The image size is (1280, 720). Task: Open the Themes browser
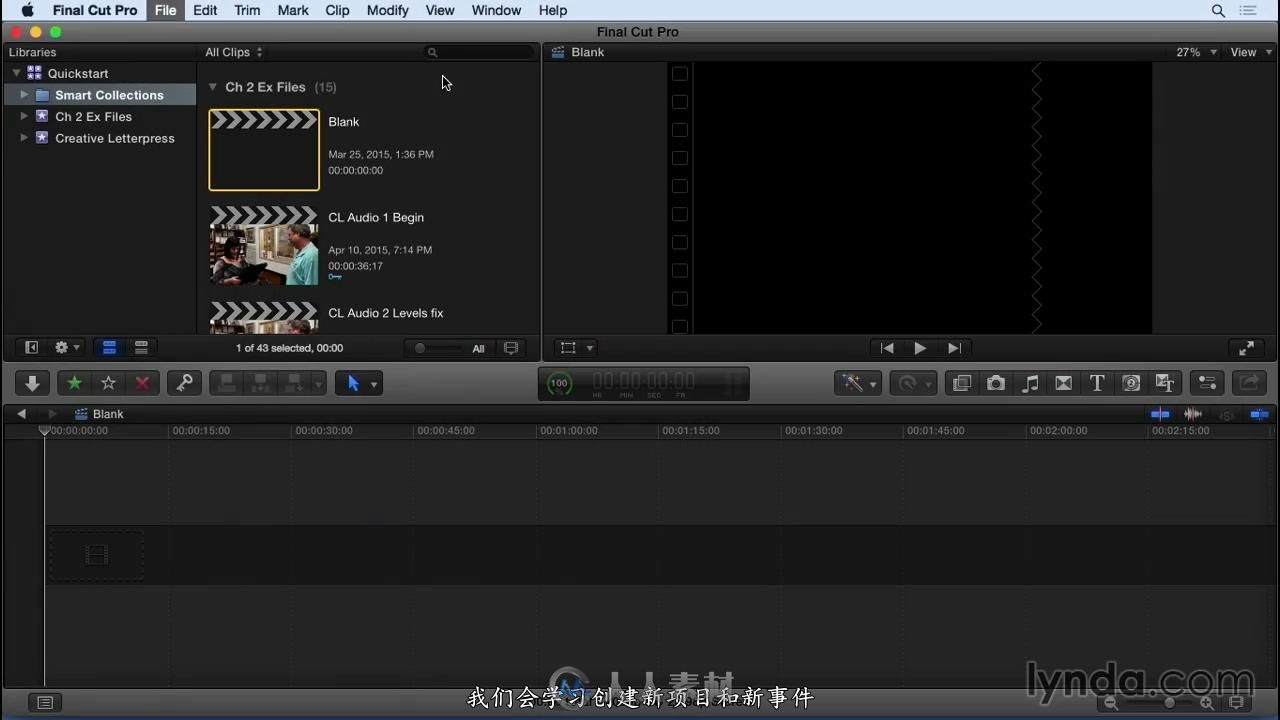pyautogui.click(x=1164, y=383)
